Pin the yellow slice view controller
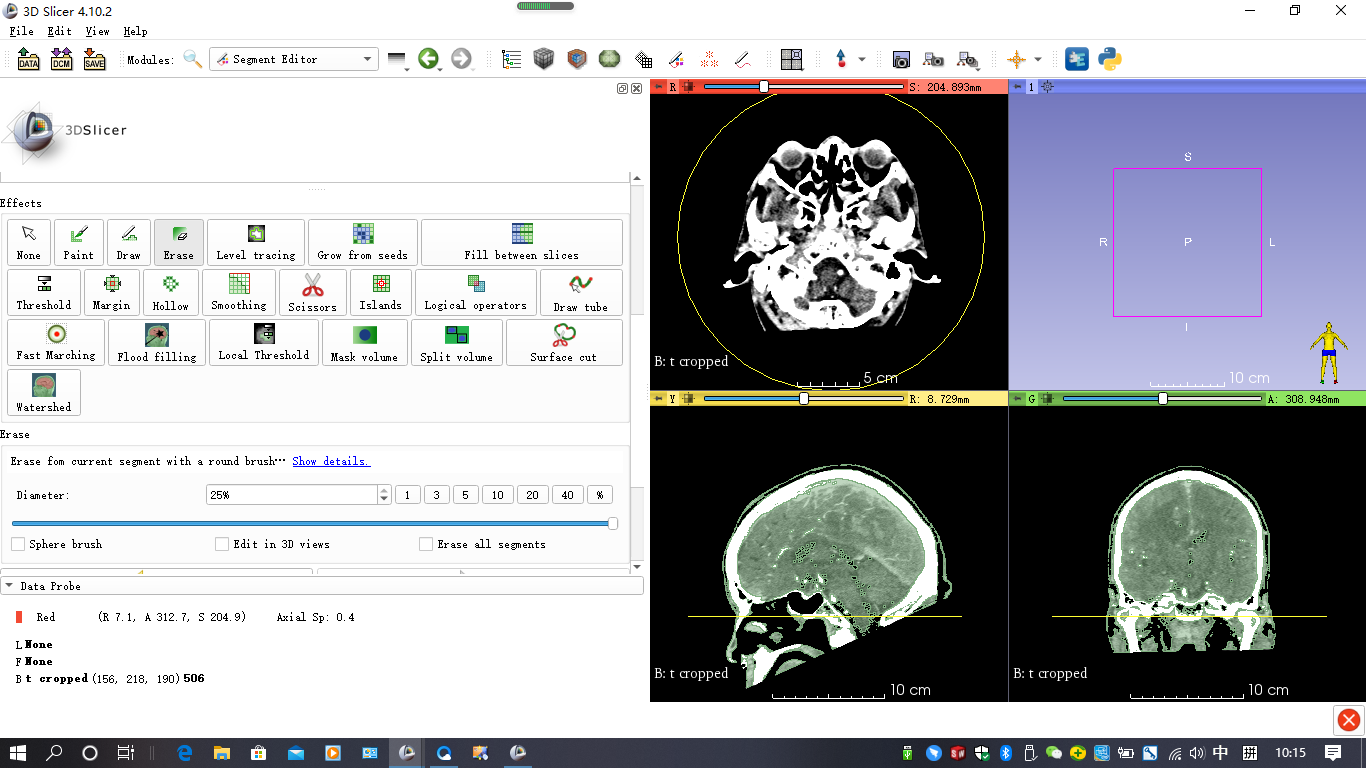The image size is (1366, 768). click(x=658, y=399)
